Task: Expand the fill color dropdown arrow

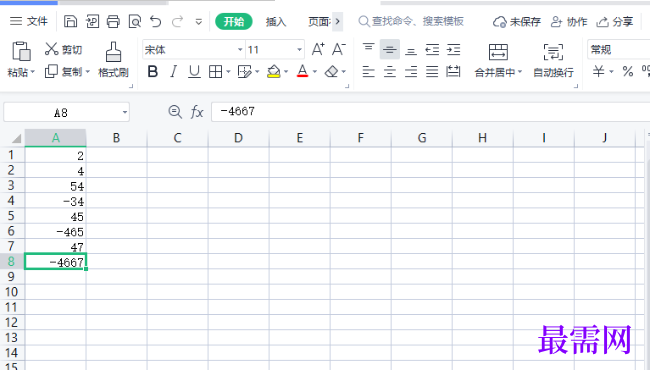Action: coord(286,72)
